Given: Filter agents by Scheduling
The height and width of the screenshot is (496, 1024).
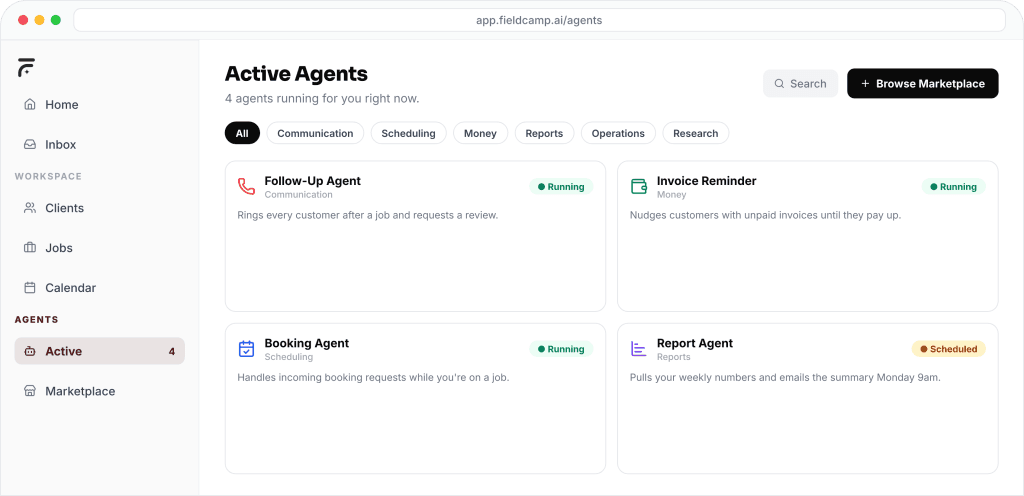Looking at the screenshot, I should 408,133.
